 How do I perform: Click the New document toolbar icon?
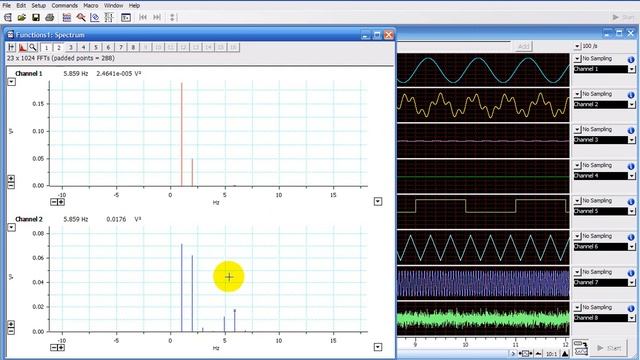pos(8,17)
